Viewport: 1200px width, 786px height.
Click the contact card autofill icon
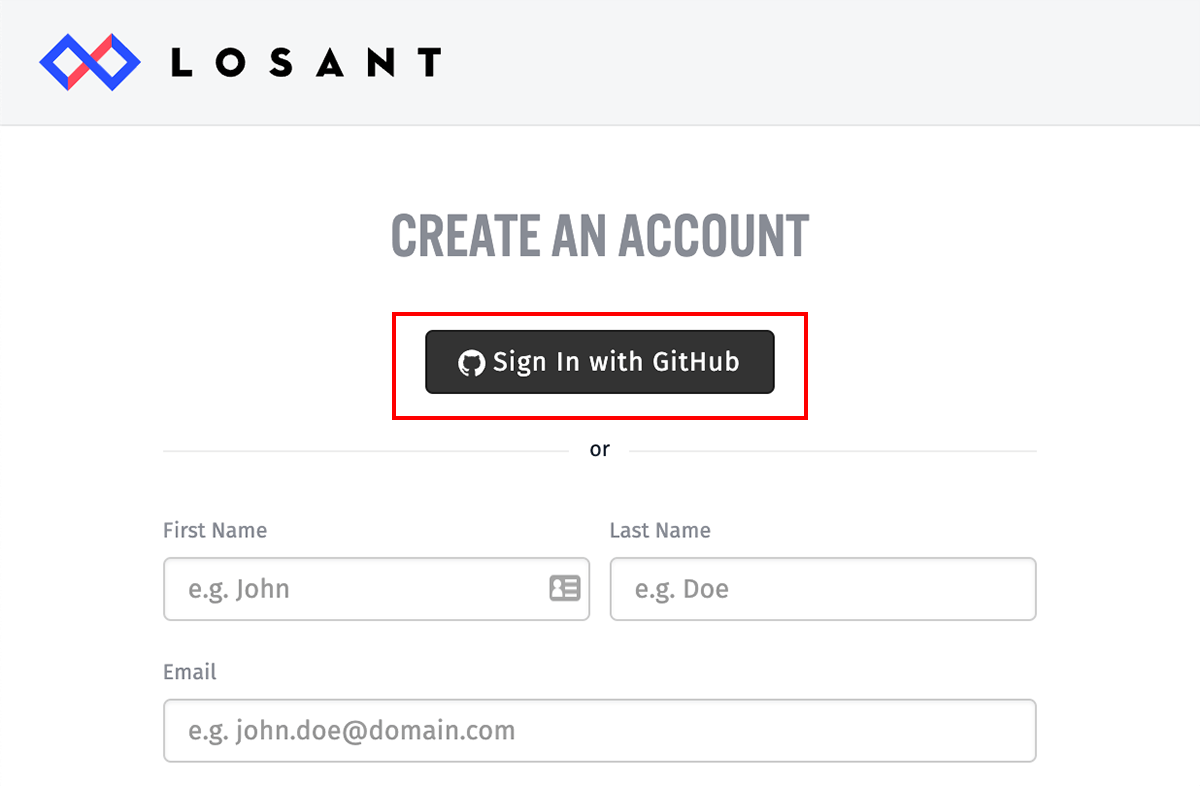(x=565, y=588)
